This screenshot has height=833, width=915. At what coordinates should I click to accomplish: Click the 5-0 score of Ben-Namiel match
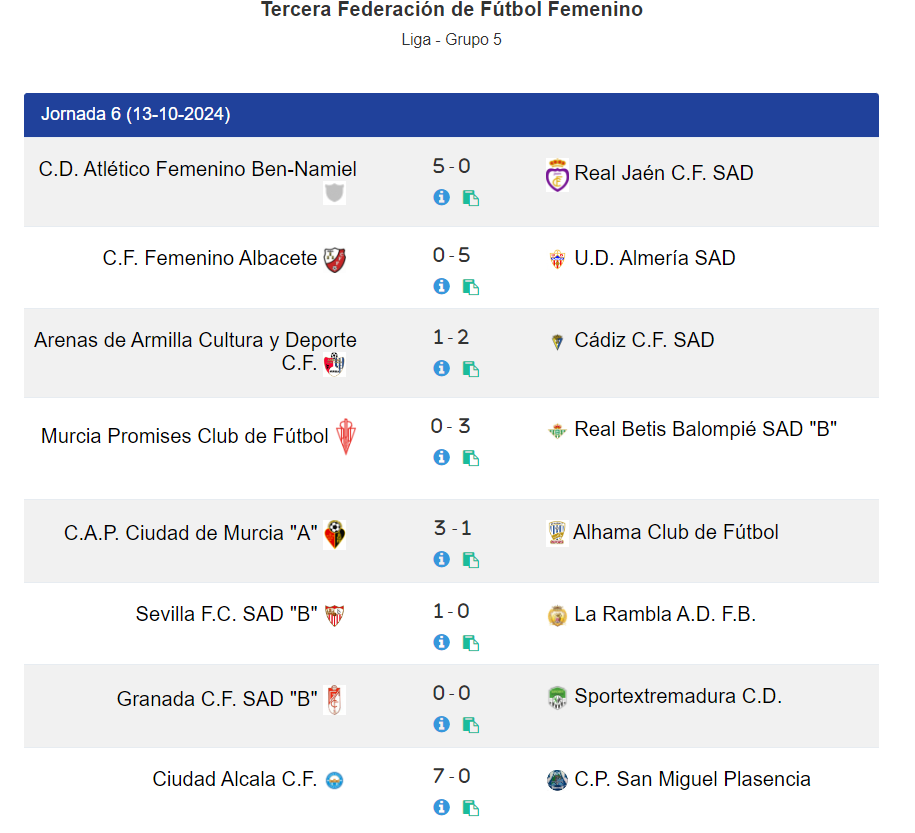point(451,167)
